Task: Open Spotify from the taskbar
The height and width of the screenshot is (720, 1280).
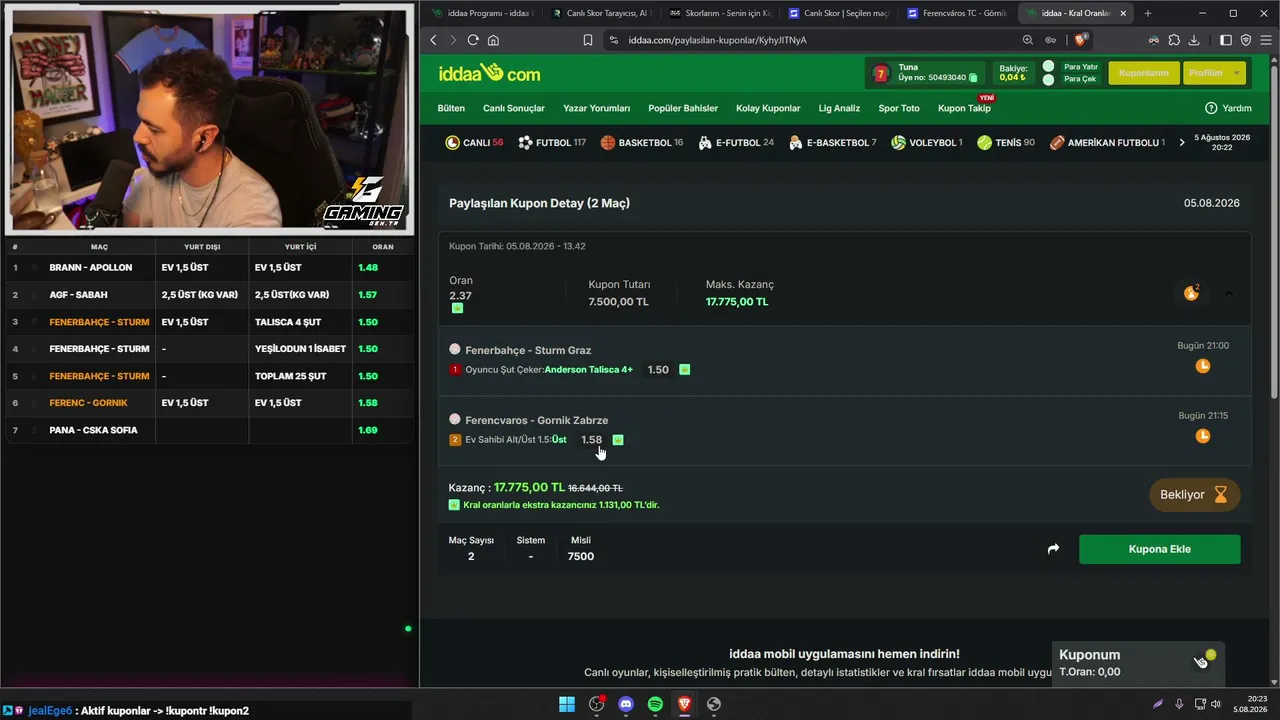Action: point(655,704)
